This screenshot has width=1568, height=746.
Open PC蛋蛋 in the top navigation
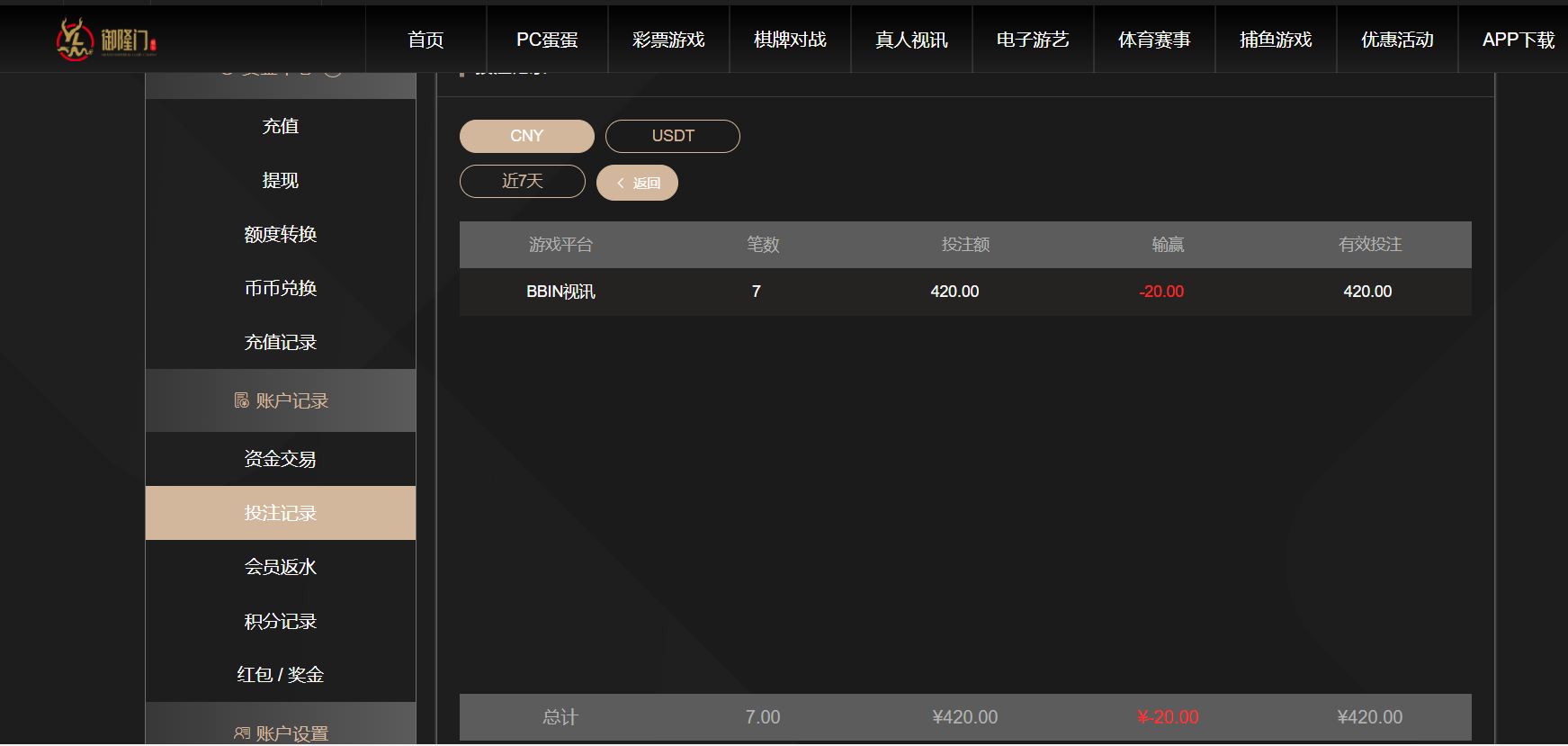(547, 40)
